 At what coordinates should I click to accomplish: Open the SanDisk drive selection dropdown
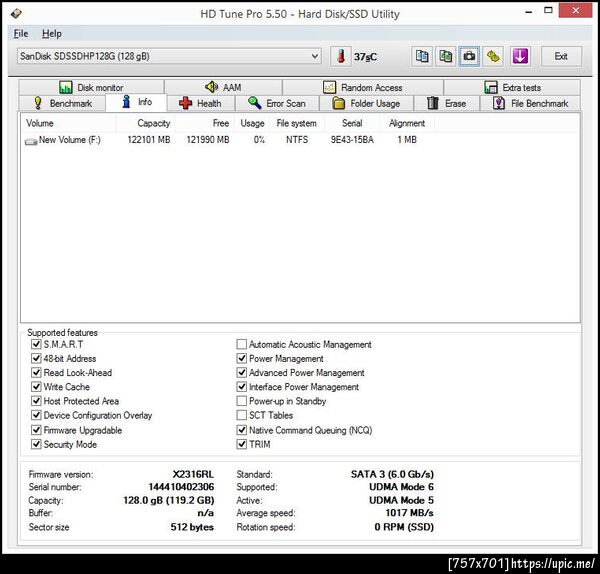coord(169,56)
